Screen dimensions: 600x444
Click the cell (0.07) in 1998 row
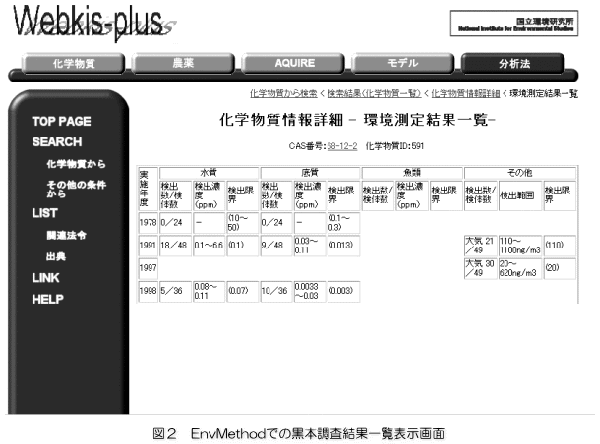pos(243,291)
